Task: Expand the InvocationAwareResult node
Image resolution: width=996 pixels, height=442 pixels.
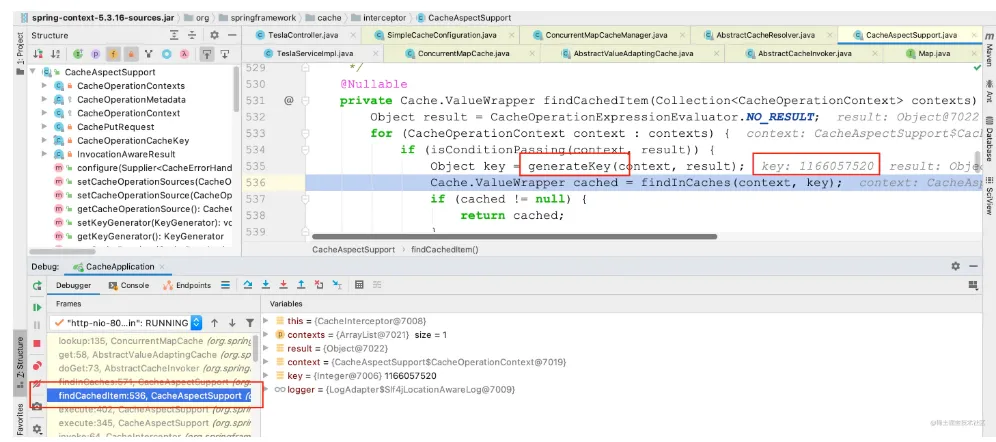Action: click(44, 154)
